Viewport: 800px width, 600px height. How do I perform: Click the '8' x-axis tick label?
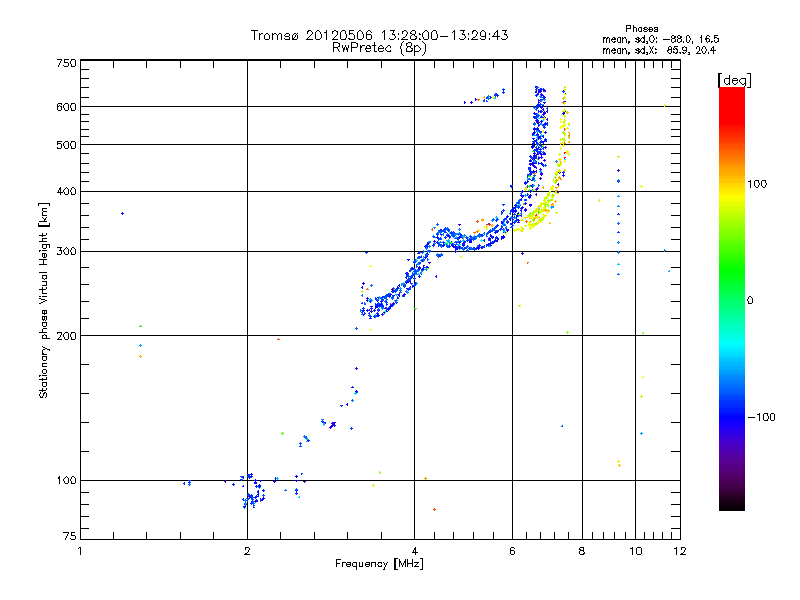pos(582,552)
